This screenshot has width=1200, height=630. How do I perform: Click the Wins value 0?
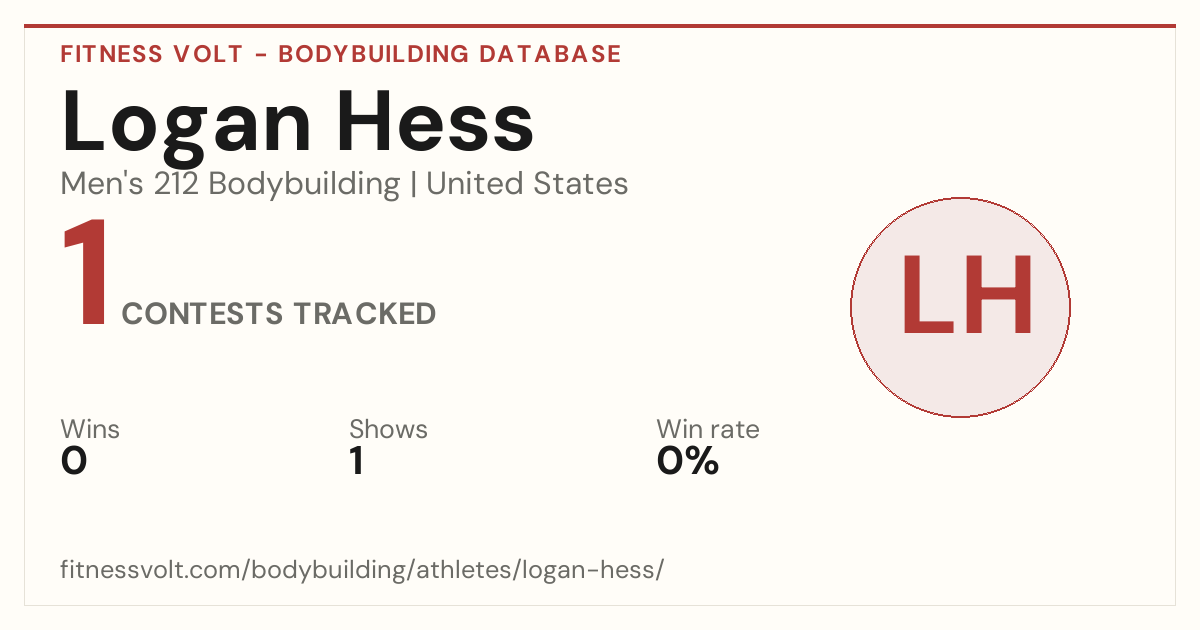pyautogui.click(x=74, y=461)
